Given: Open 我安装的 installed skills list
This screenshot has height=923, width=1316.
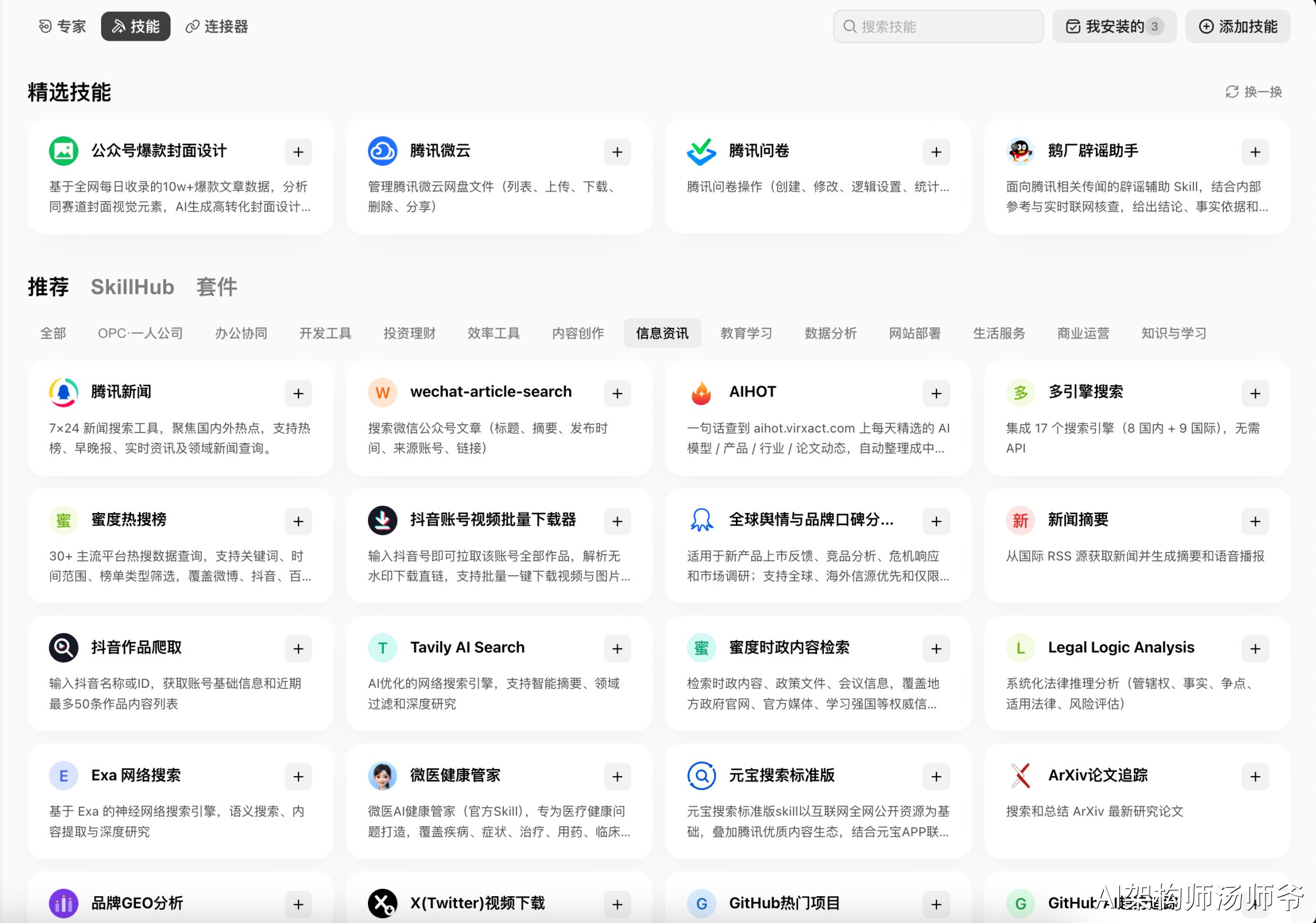Looking at the screenshot, I should (x=1114, y=26).
